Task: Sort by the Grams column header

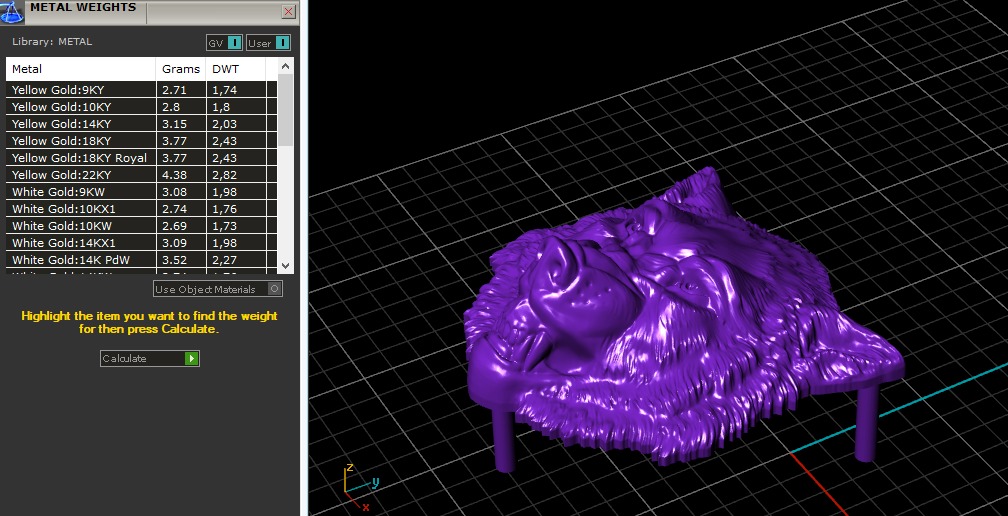Action: pos(181,69)
